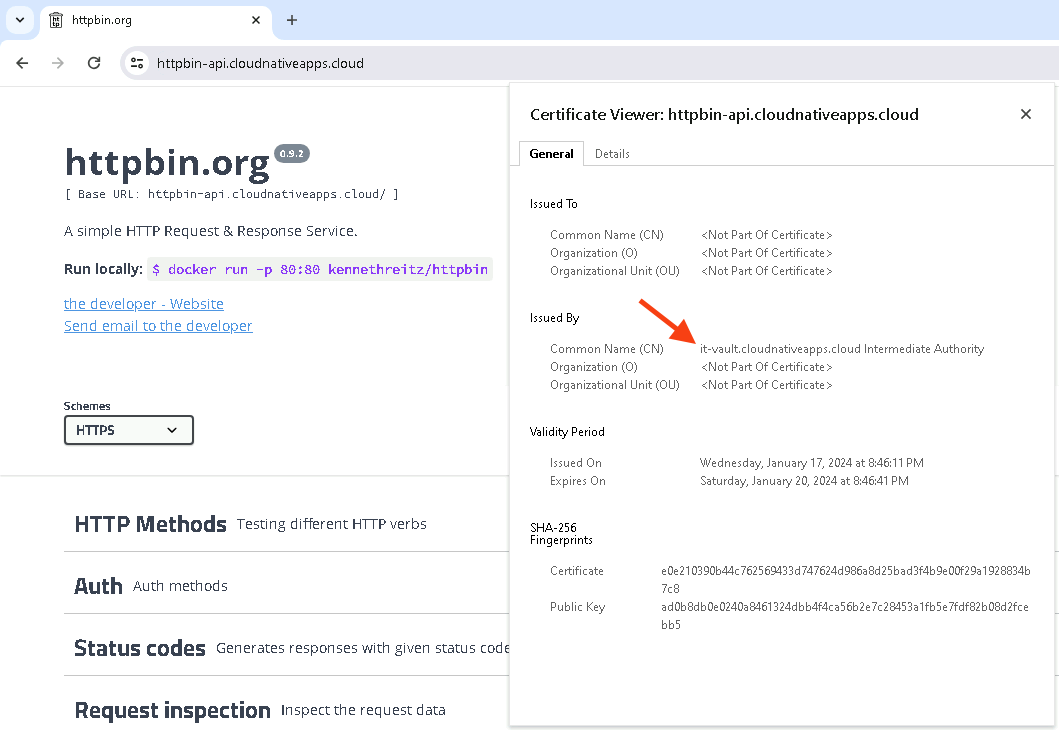Expand the HTTP Methods section
The image size is (1059, 730).
[x=150, y=523]
